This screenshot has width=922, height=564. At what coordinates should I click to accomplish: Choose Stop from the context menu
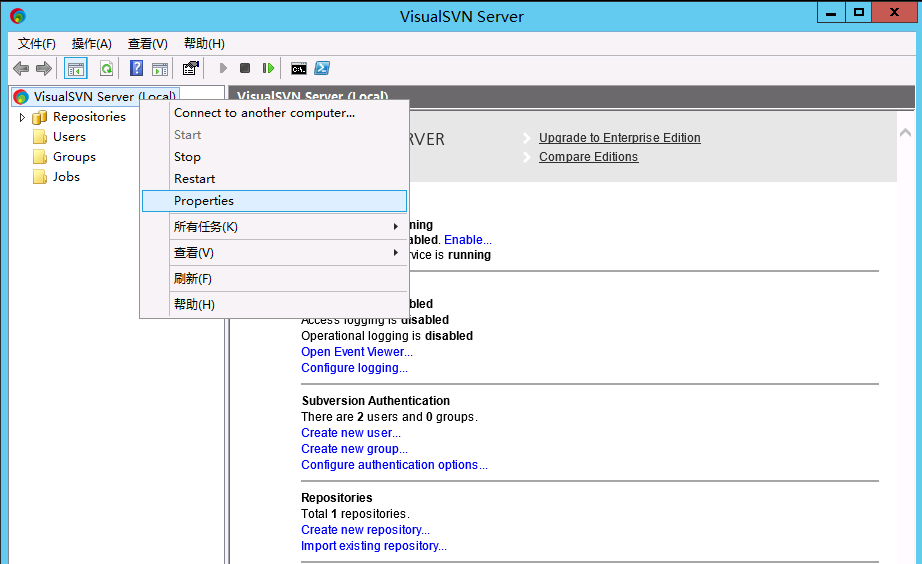274,157
